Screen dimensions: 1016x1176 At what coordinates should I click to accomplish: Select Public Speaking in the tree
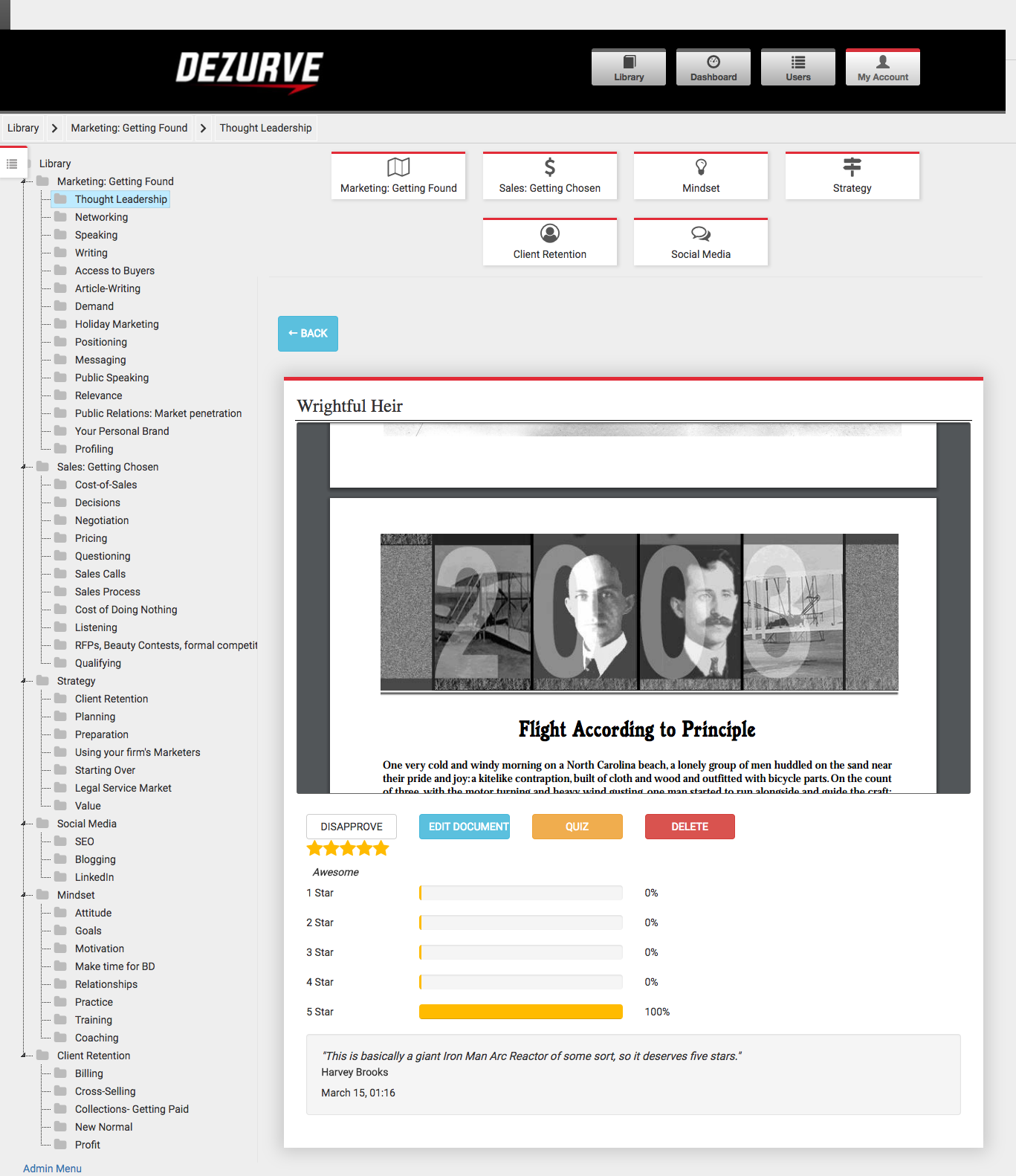111,378
